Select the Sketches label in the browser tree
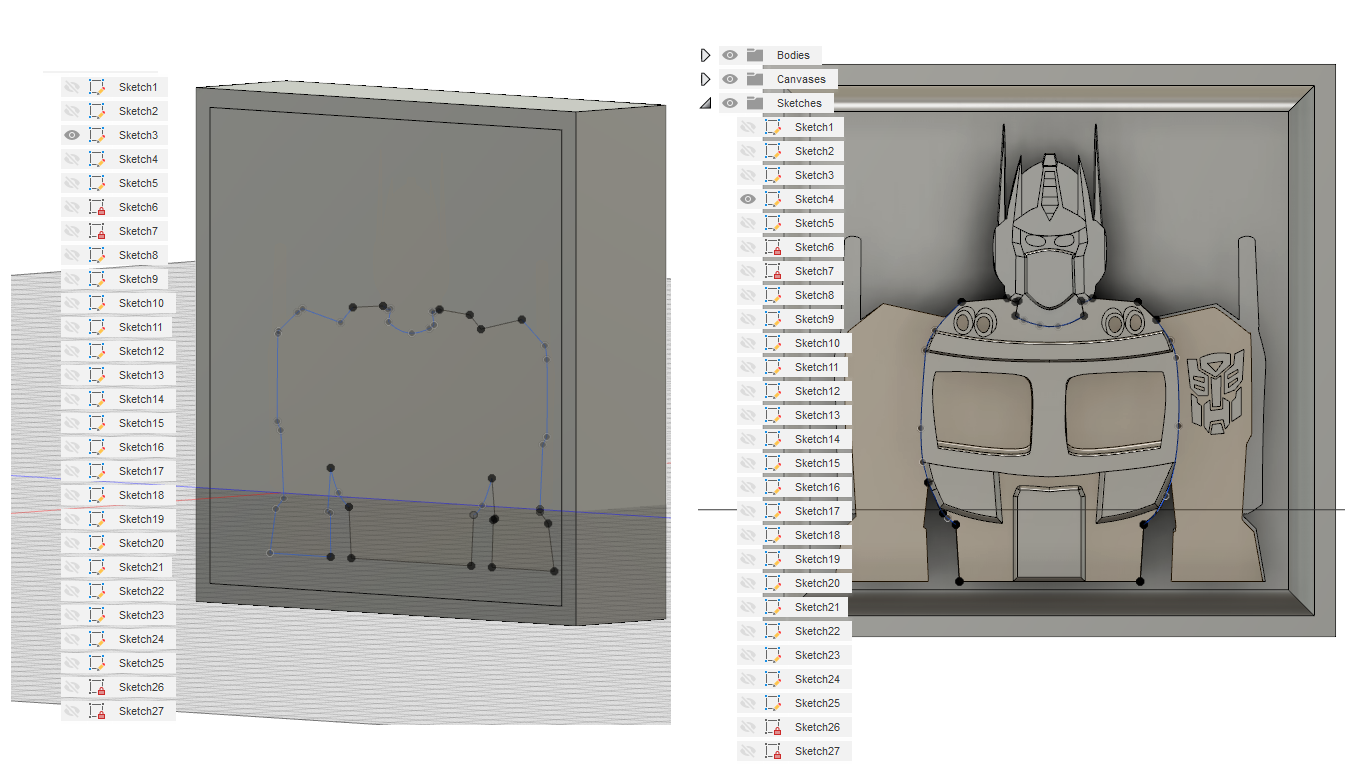 pos(799,103)
